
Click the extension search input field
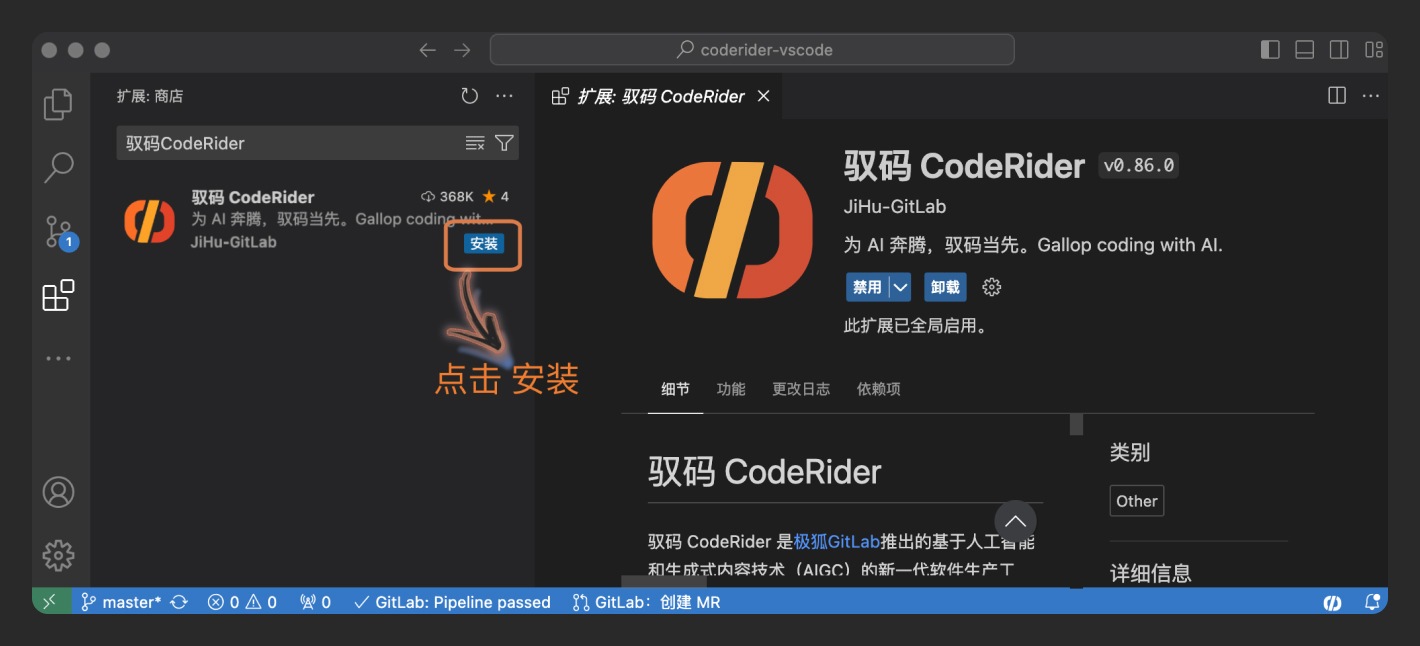pyautogui.click(x=290, y=143)
